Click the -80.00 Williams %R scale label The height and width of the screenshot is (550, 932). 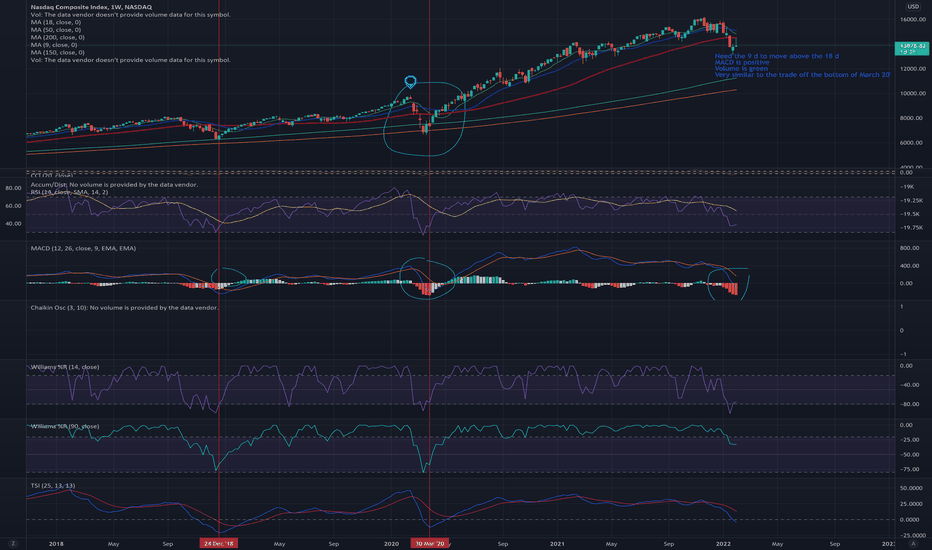[909, 404]
